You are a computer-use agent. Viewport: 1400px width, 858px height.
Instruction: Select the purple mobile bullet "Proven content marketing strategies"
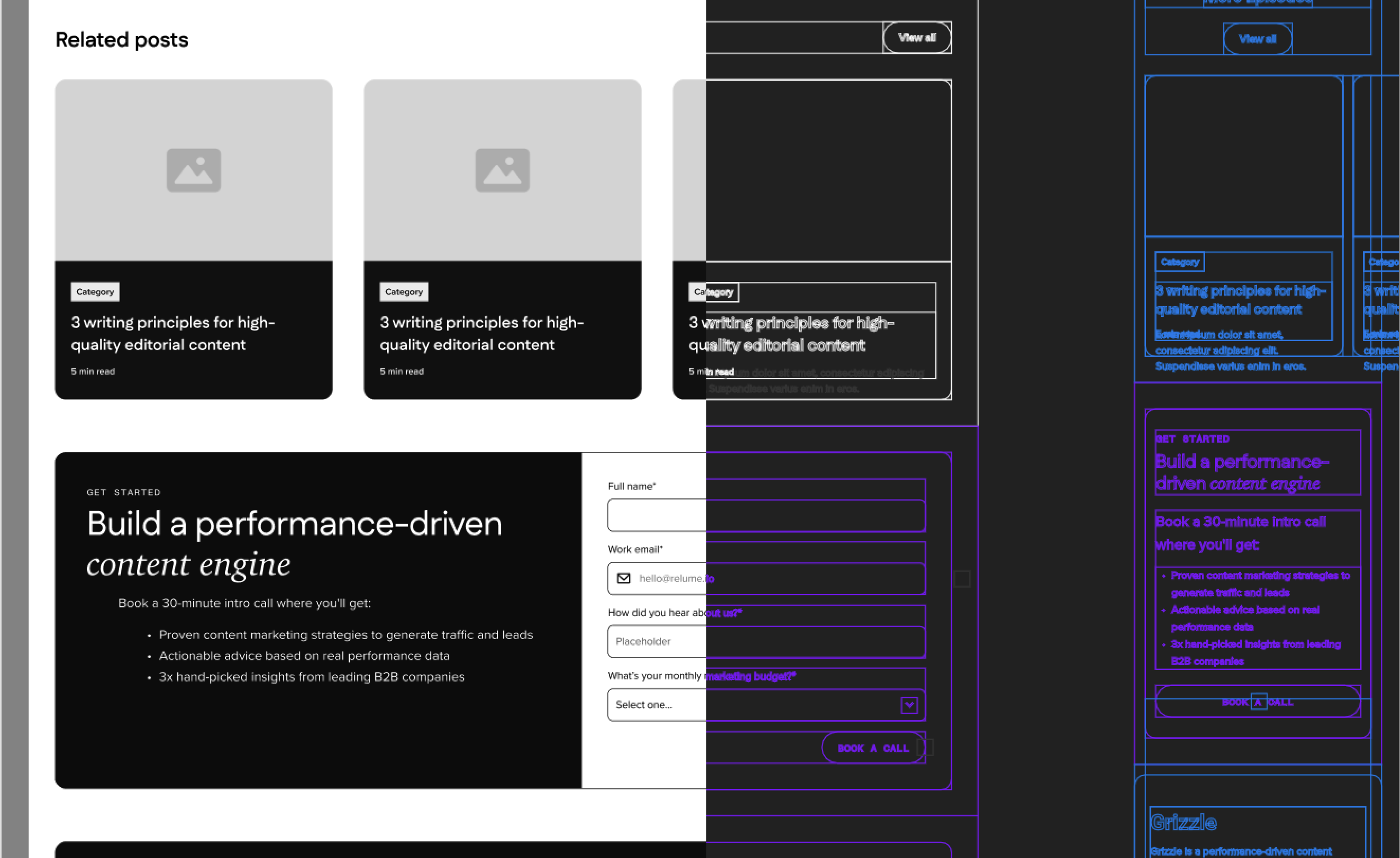coord(1260,584)
